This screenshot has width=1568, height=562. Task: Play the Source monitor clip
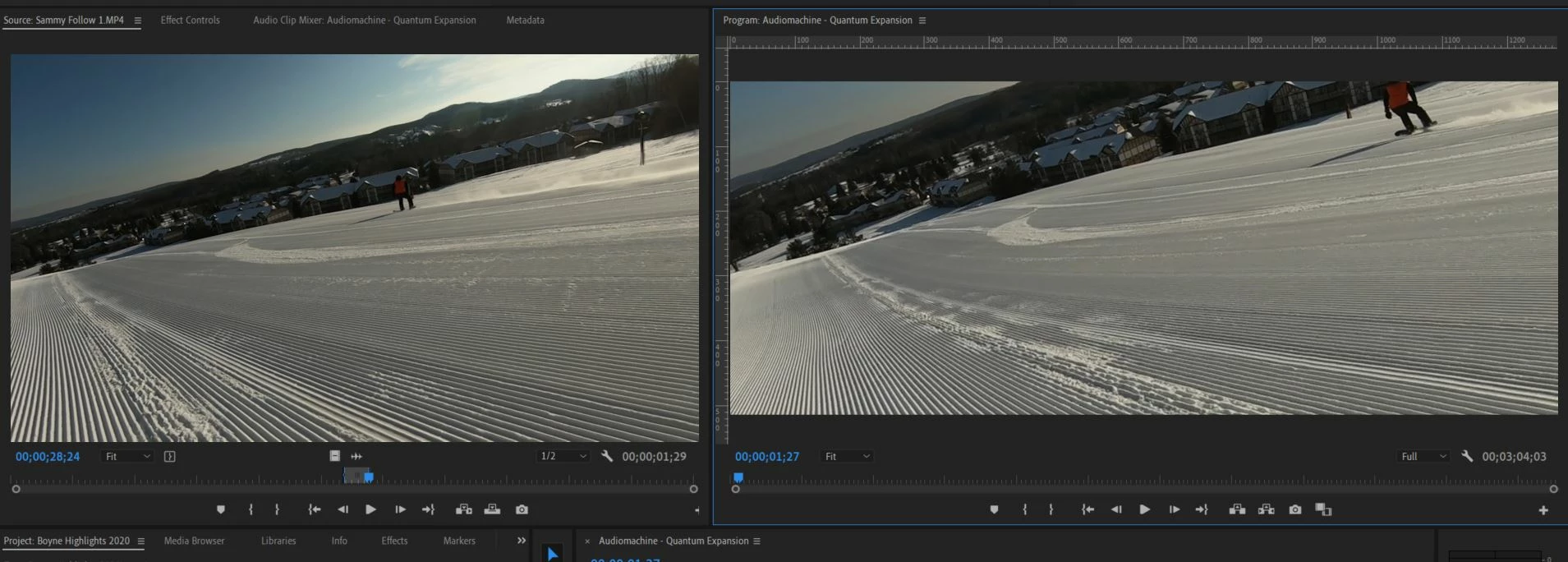[x=370, y=509]
